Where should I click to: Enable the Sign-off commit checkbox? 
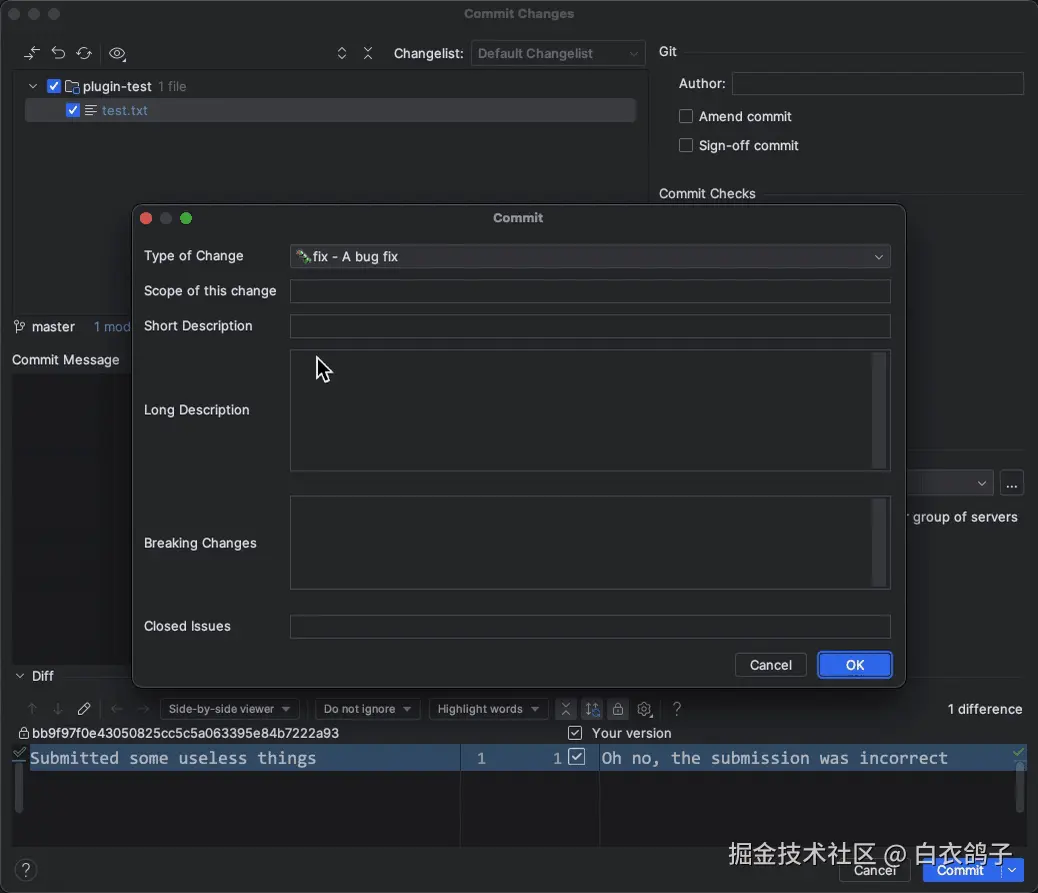point(686,145)
